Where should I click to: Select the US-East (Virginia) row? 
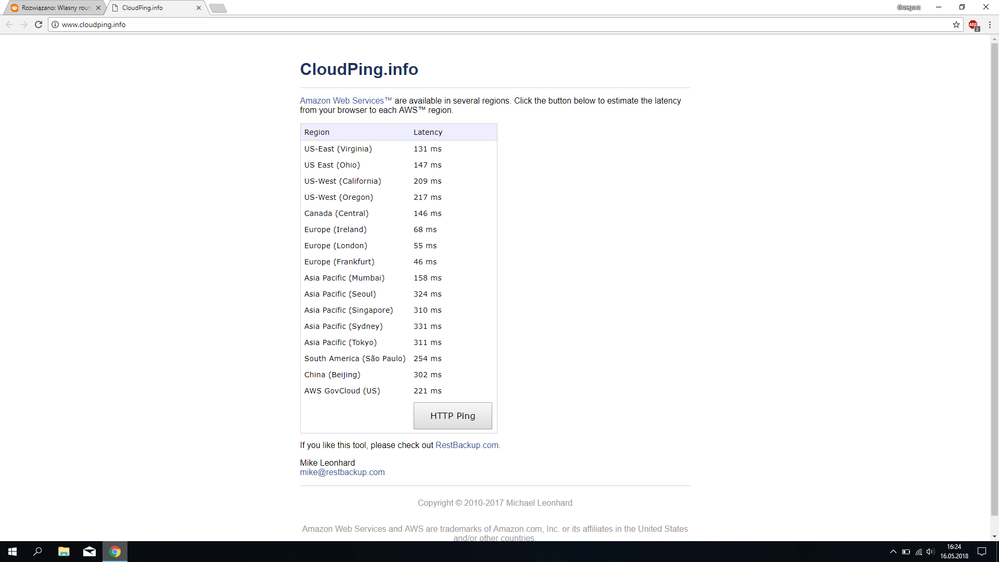point(399,148)
